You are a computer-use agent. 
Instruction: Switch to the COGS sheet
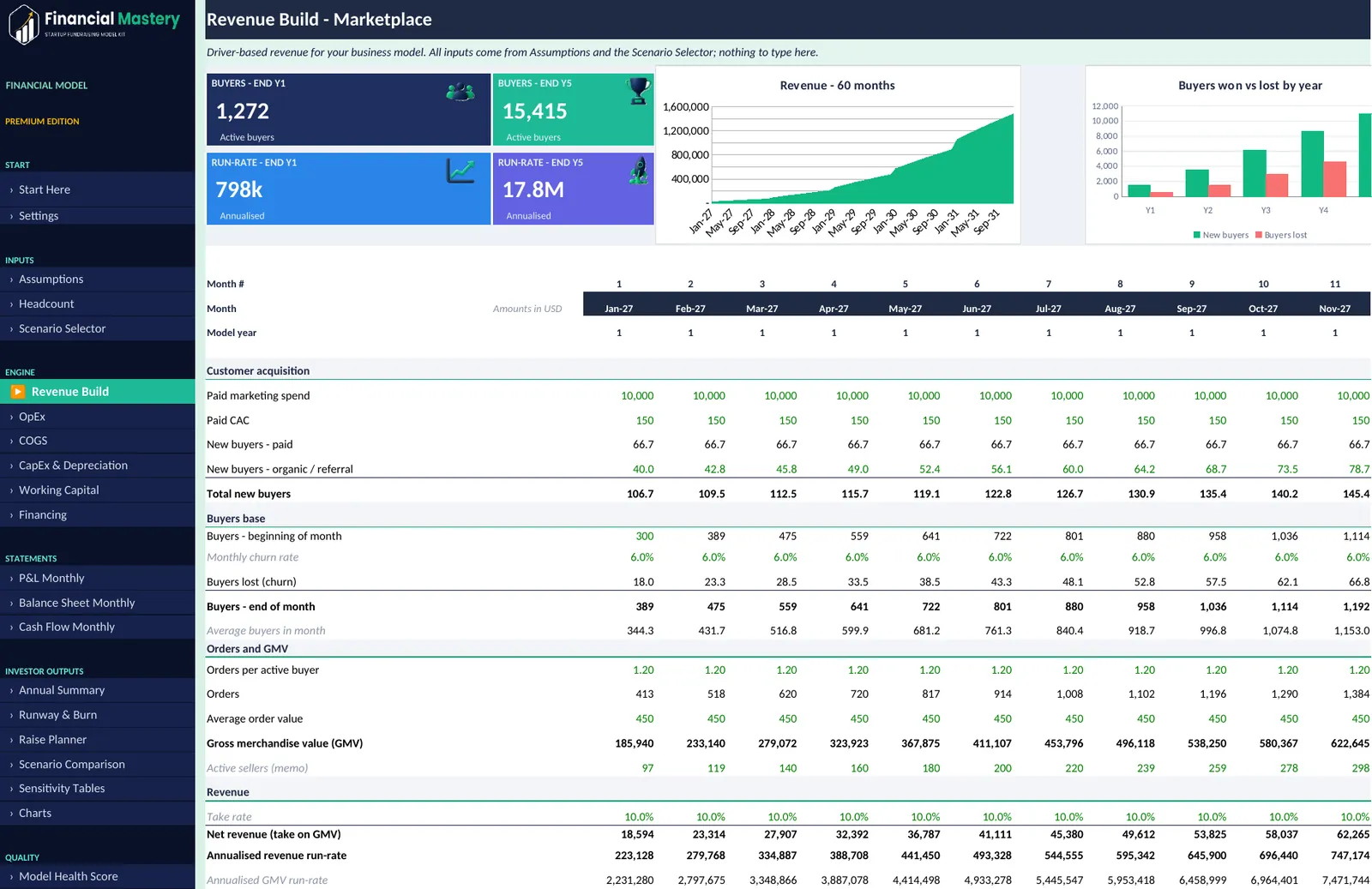click(x=98, y=441)
